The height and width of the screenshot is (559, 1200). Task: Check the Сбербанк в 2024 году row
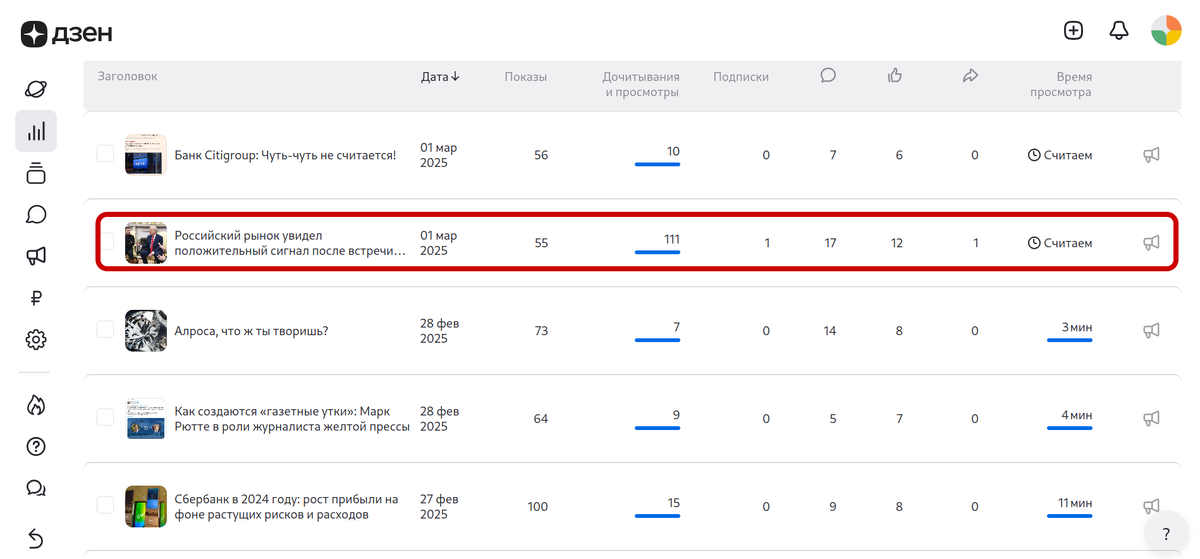[105, 506]
